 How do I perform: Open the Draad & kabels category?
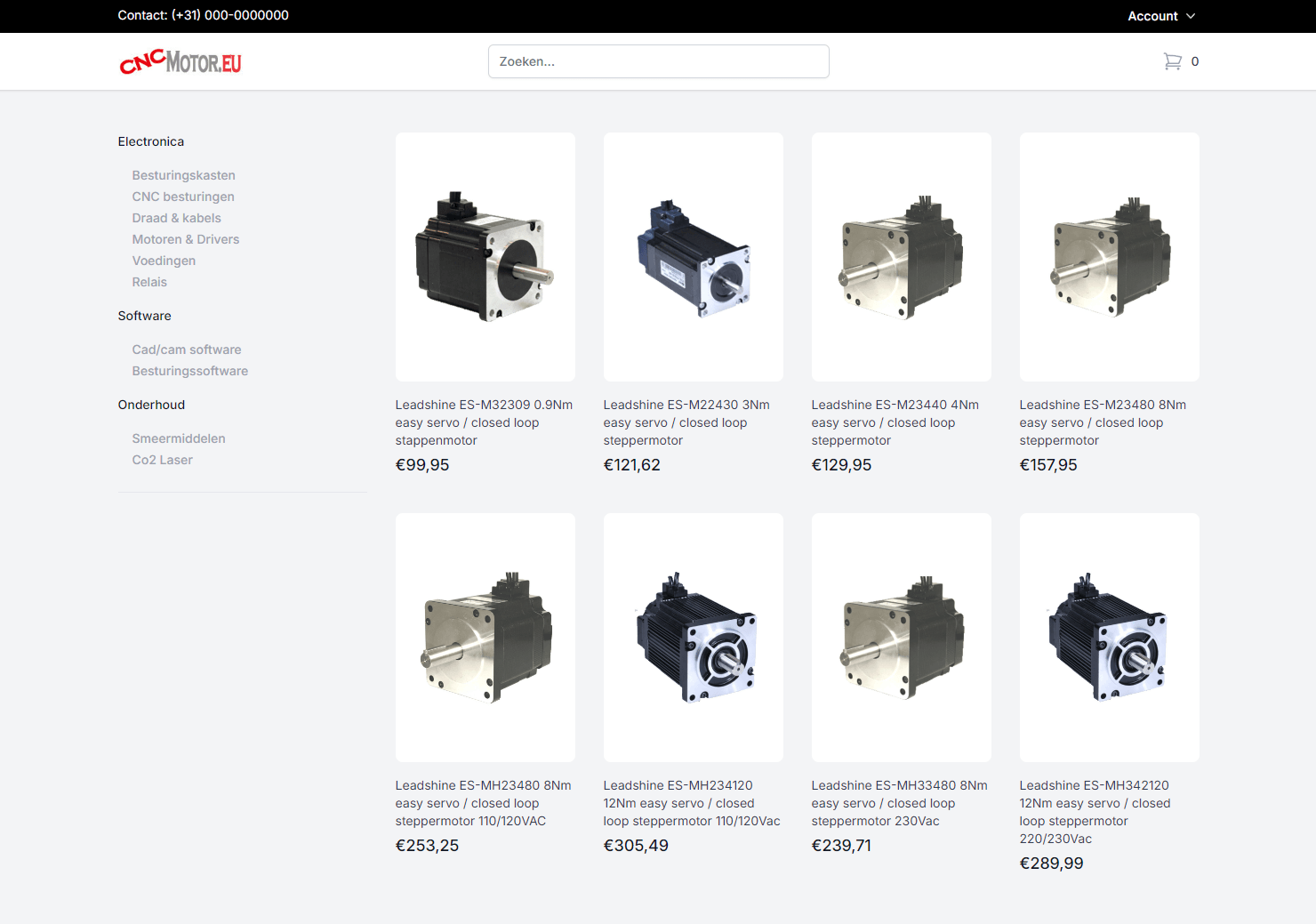[177, 218]
